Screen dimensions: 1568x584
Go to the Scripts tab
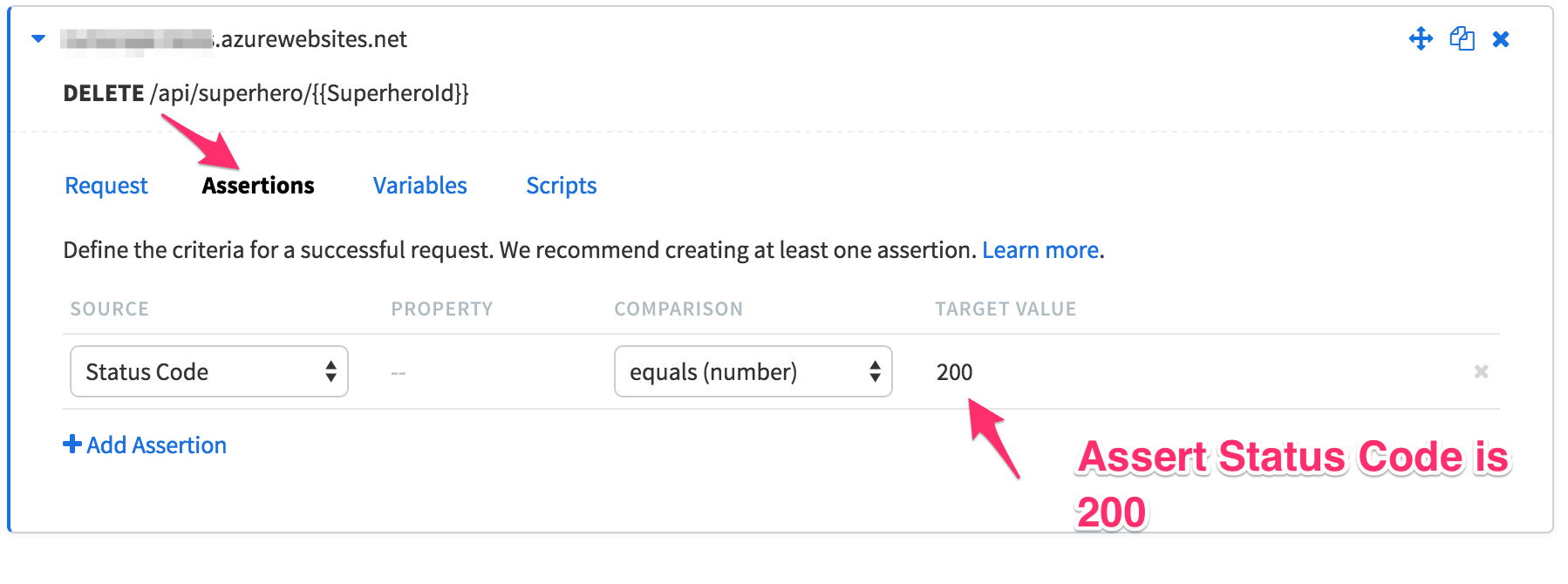coord(562,186)
